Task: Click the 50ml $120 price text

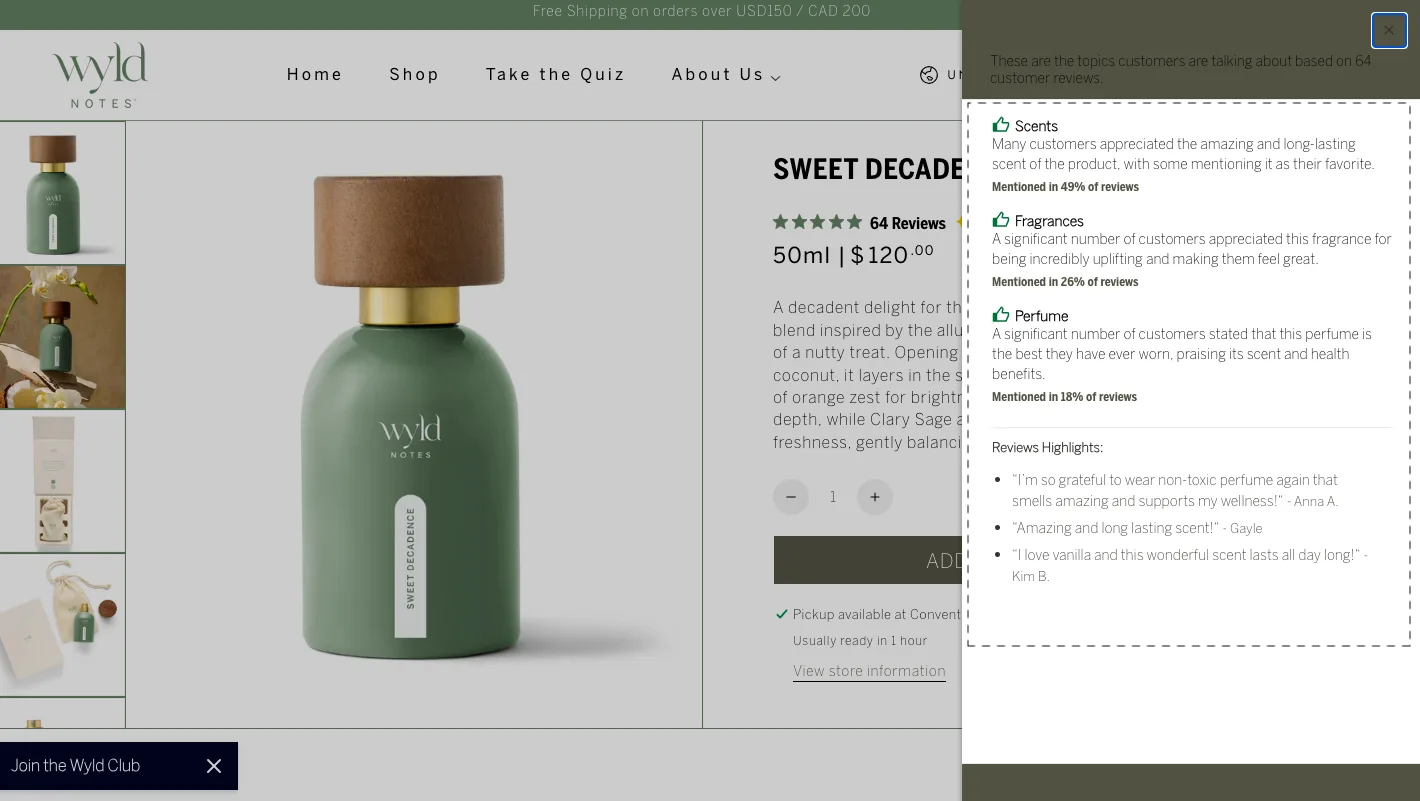Action: point(853,254)
